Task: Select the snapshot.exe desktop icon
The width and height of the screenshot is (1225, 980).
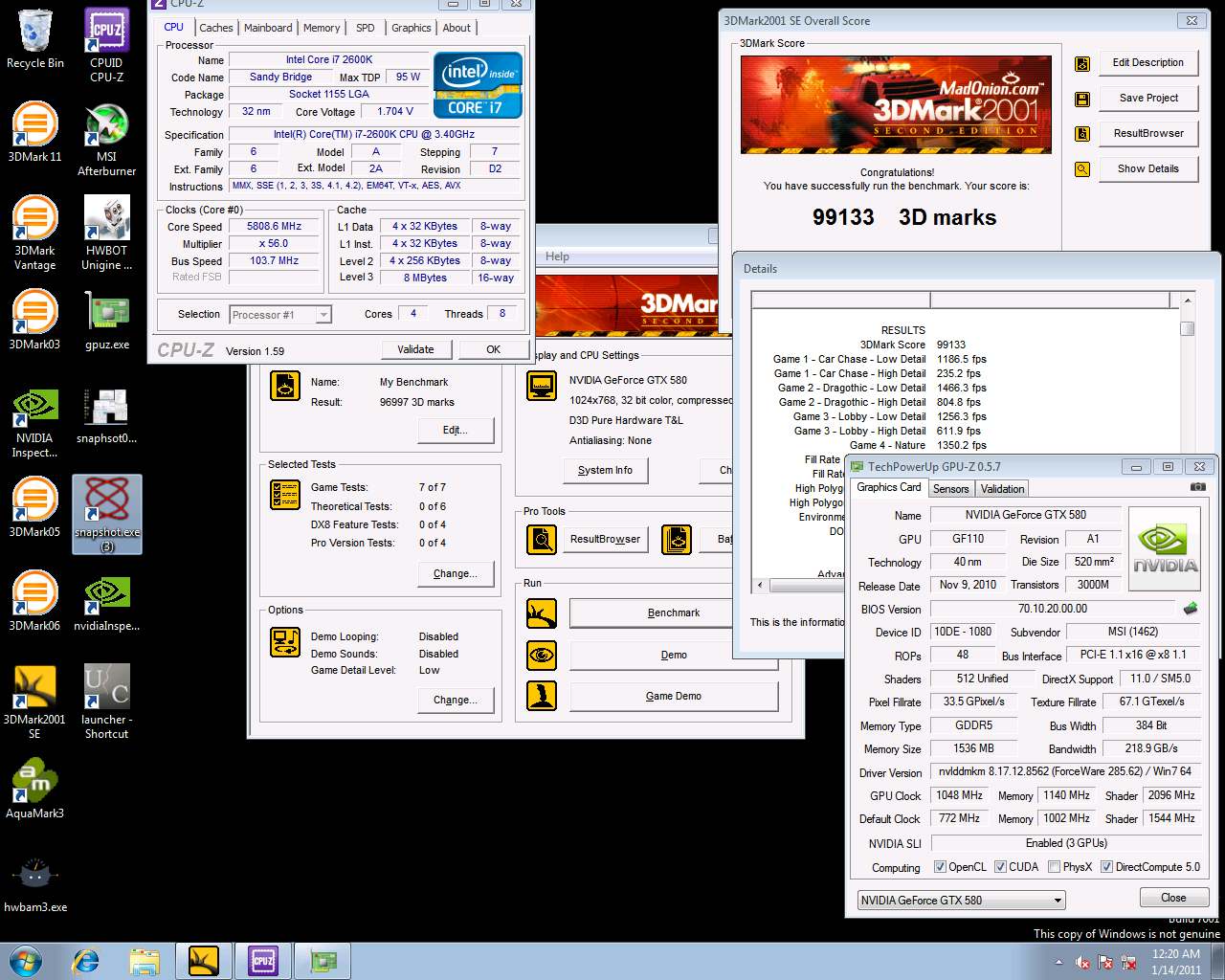Action: (x=107, y=514)
